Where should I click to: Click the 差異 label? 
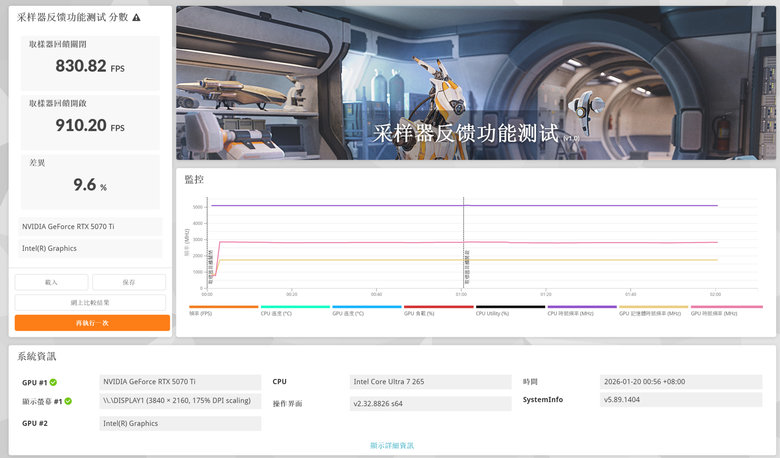pyautogui.click(x=37, y=163)
